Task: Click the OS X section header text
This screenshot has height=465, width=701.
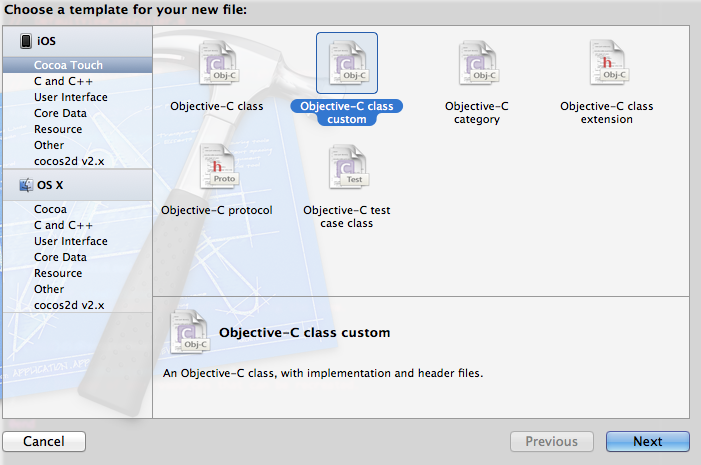Action: click(50, 186)
